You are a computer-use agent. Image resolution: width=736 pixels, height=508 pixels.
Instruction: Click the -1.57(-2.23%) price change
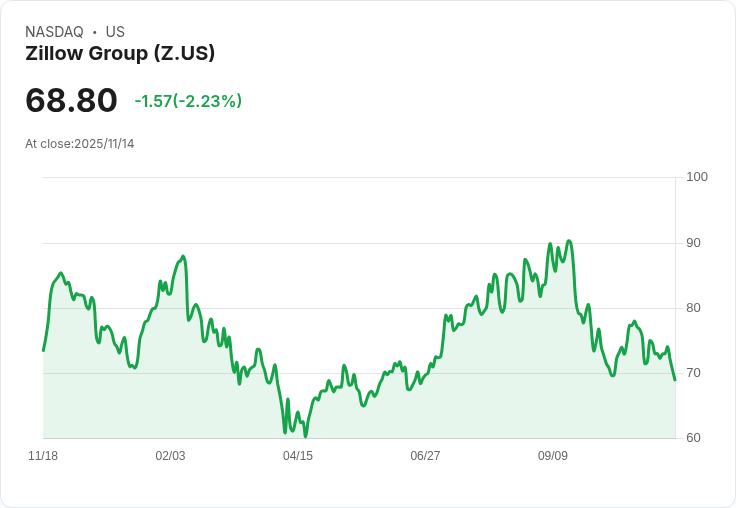click(x=188, y=101)
